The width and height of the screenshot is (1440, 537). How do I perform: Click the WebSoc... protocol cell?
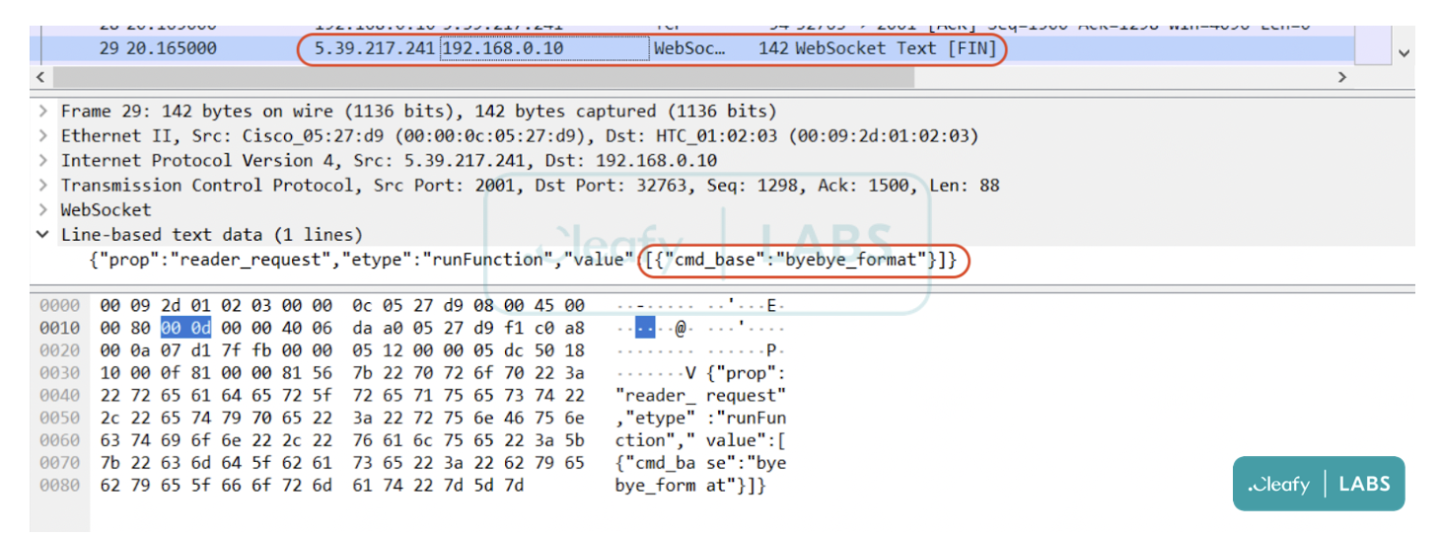(x=689, y=48)
